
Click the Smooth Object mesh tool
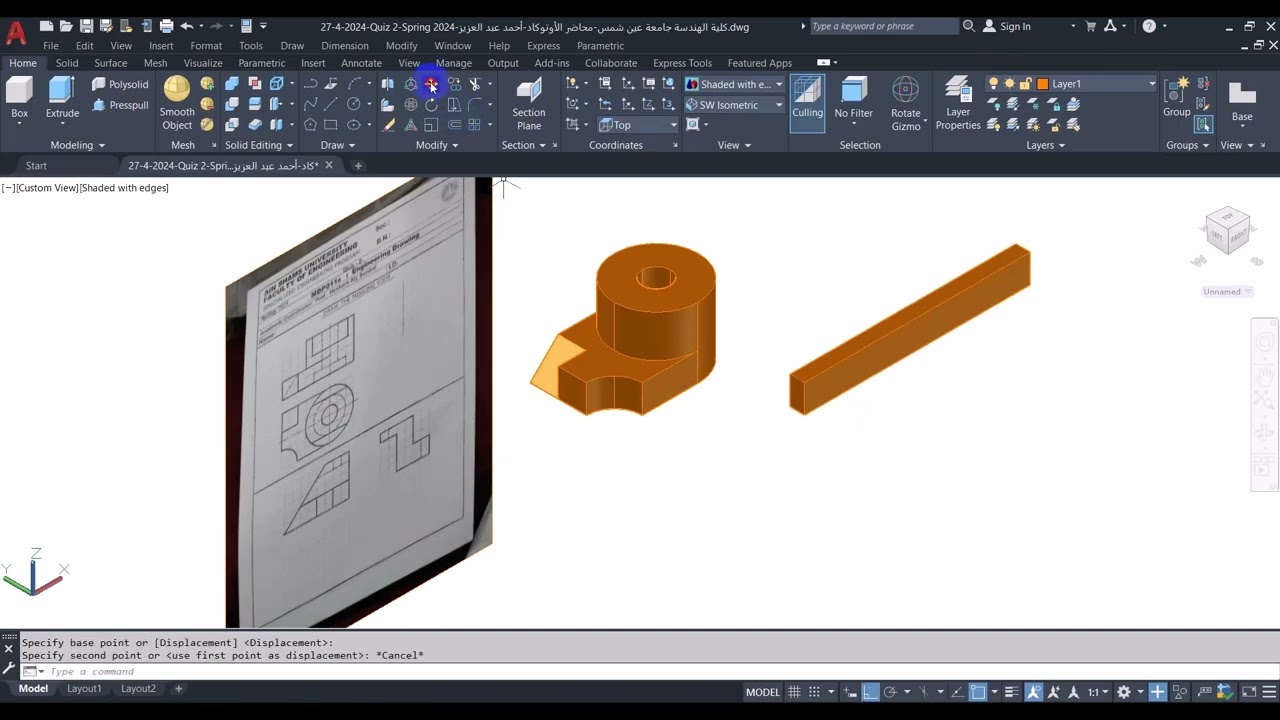(x=177, y=103)
